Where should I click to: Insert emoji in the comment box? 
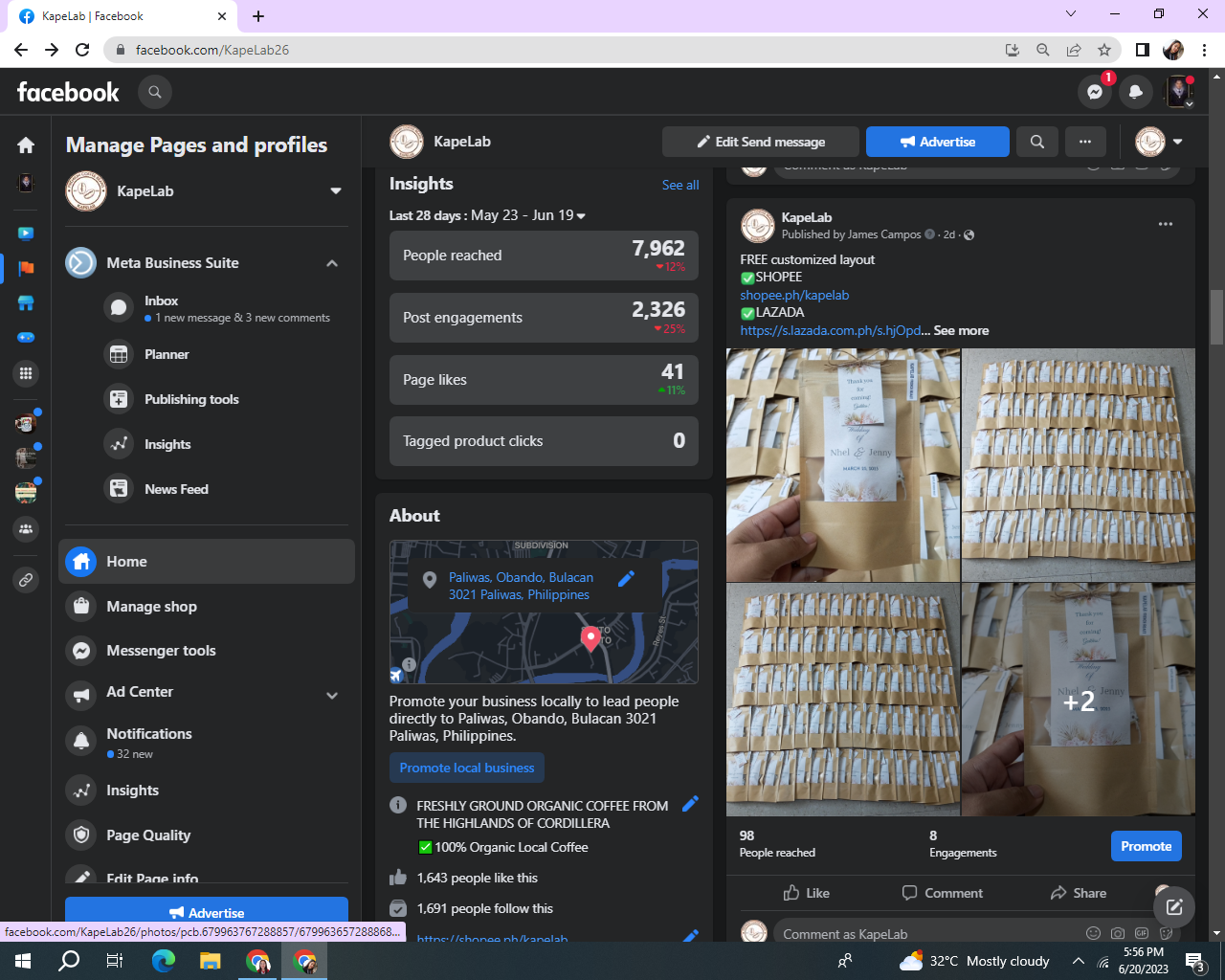[1093, 933]
